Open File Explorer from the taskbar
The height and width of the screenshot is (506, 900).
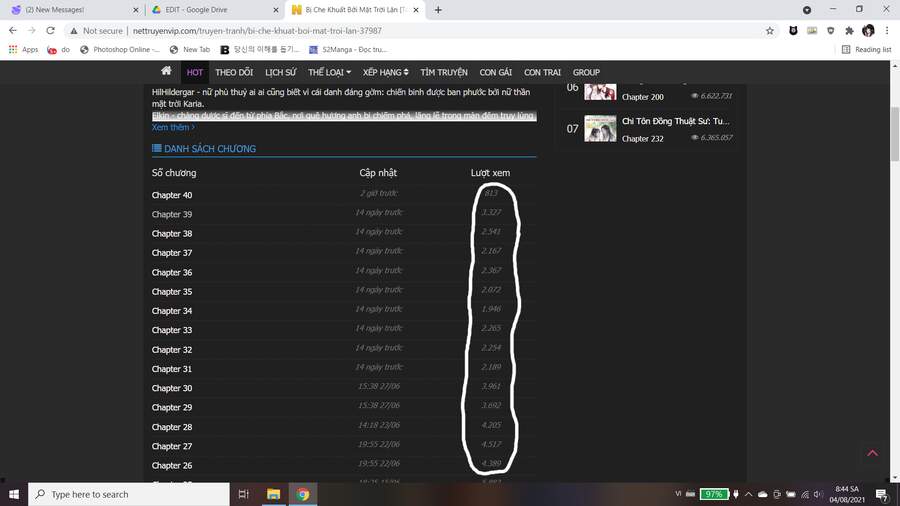273,494
